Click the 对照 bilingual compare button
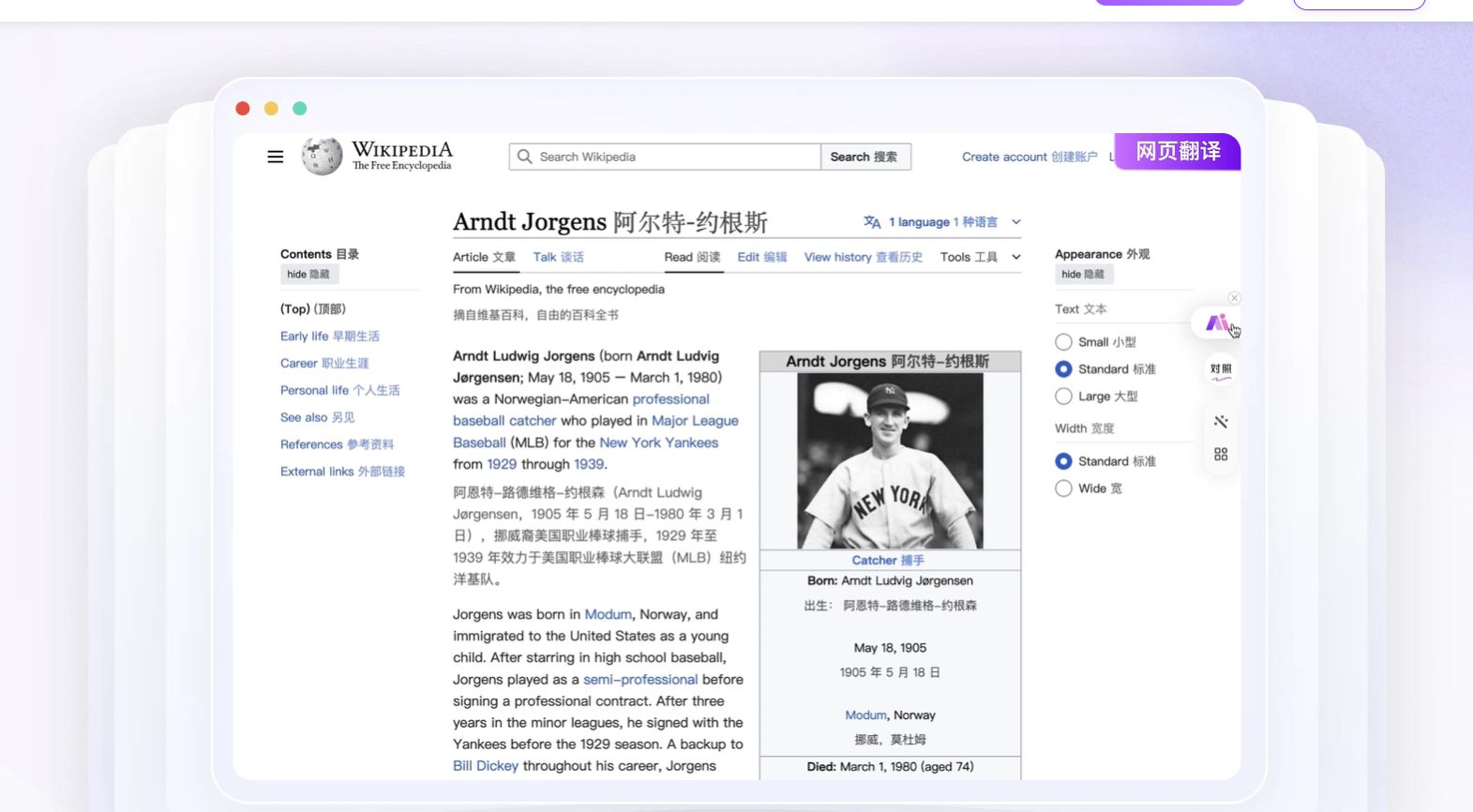This screenshot has width=1473, height=812. [1221, 369]
